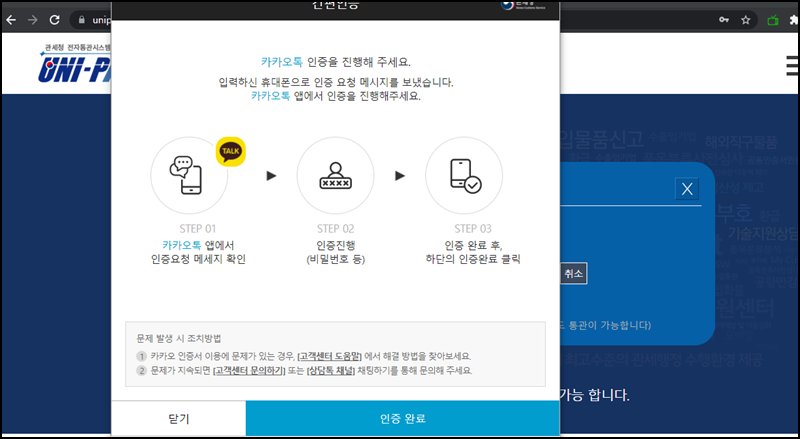Click the 인증 완료 button

tap(403, 419)
